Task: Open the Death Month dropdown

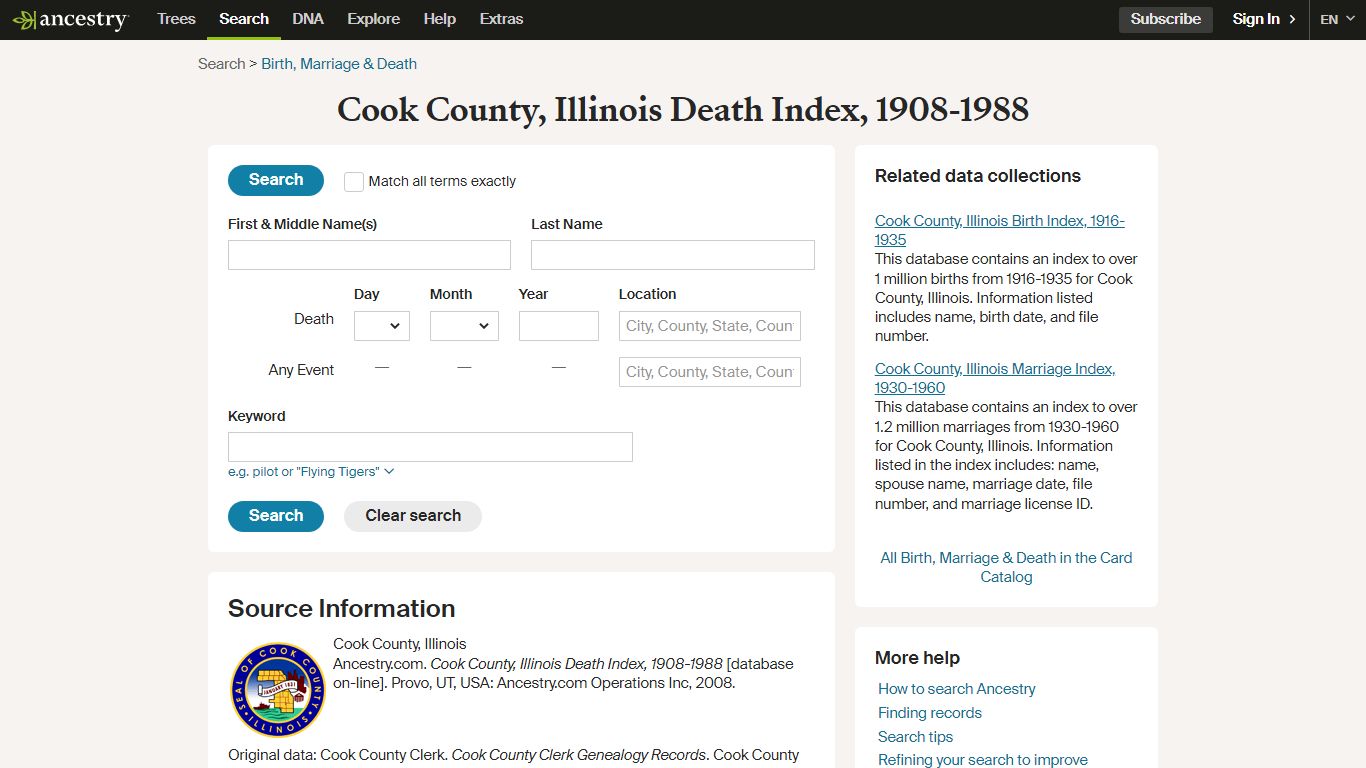Action: click(x=464, y=326)
